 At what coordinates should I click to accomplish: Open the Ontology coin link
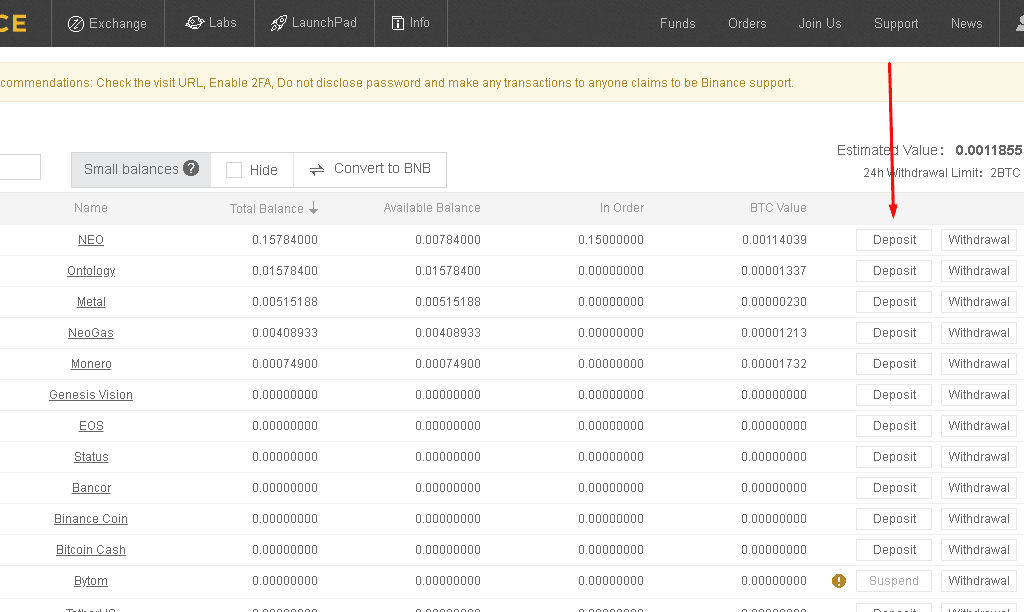pyautogui.click(x=91, y=271)
